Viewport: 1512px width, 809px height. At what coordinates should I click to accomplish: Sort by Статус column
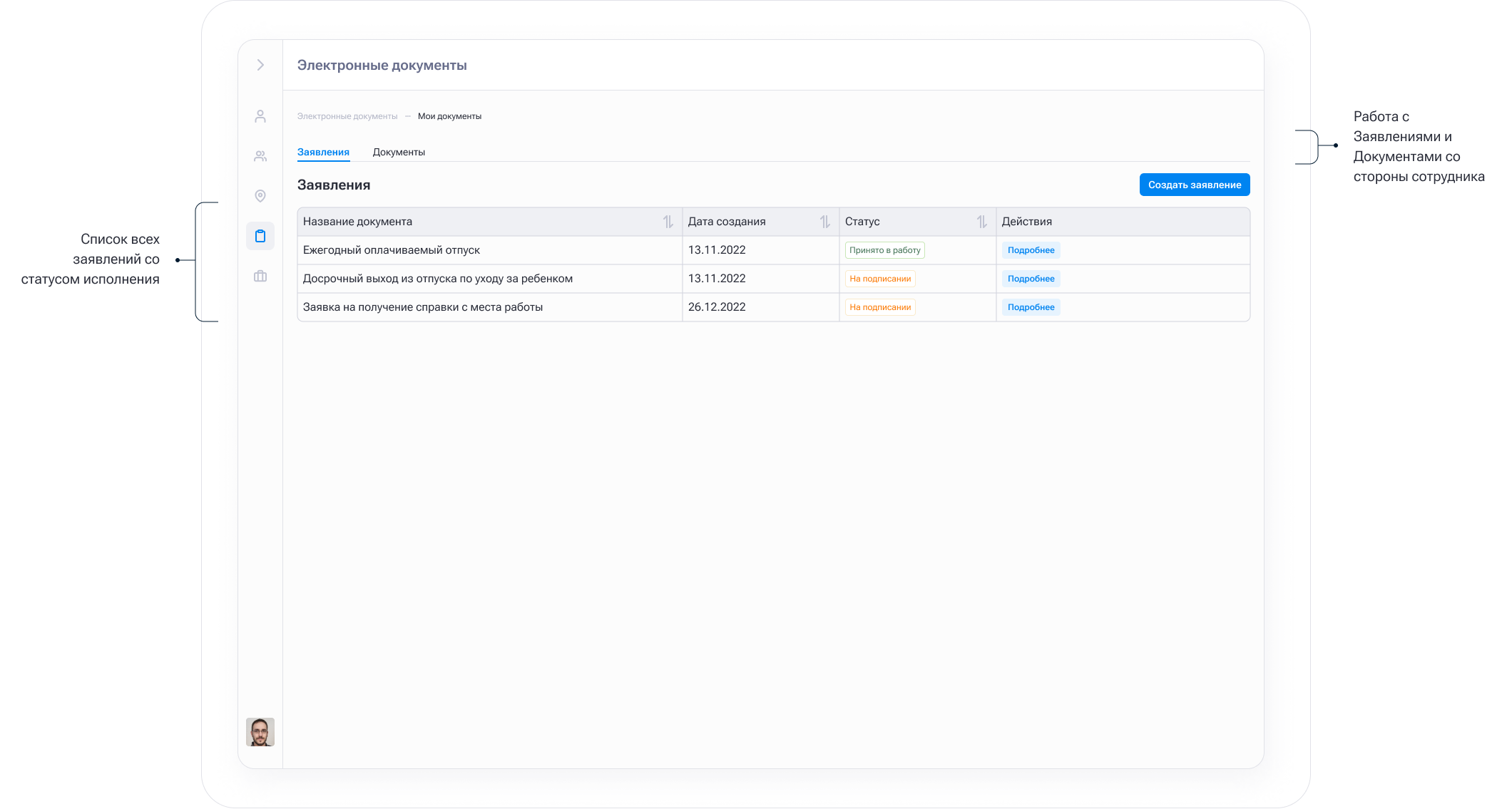point(981,222)
